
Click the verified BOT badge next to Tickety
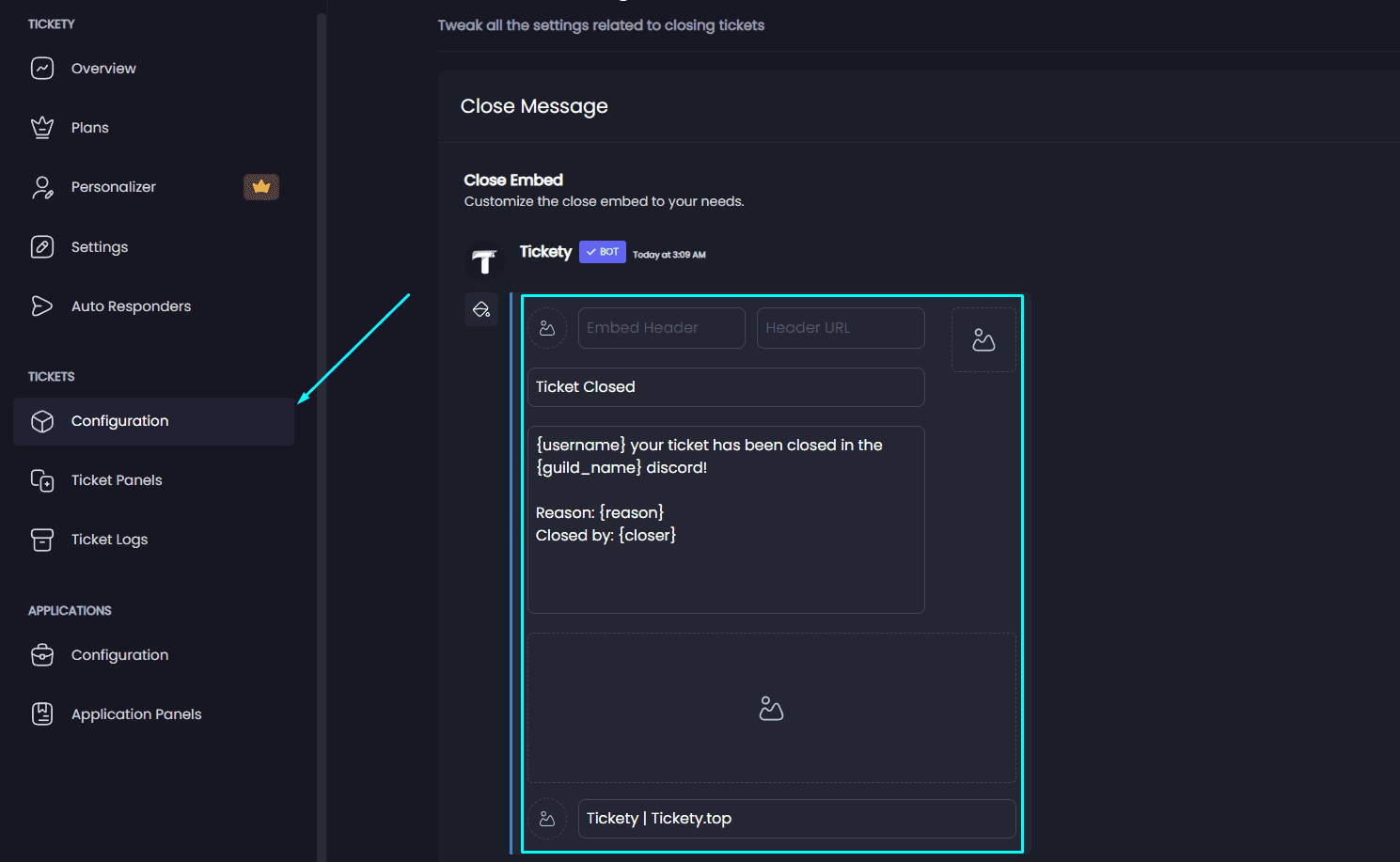(x=602, y=251)
